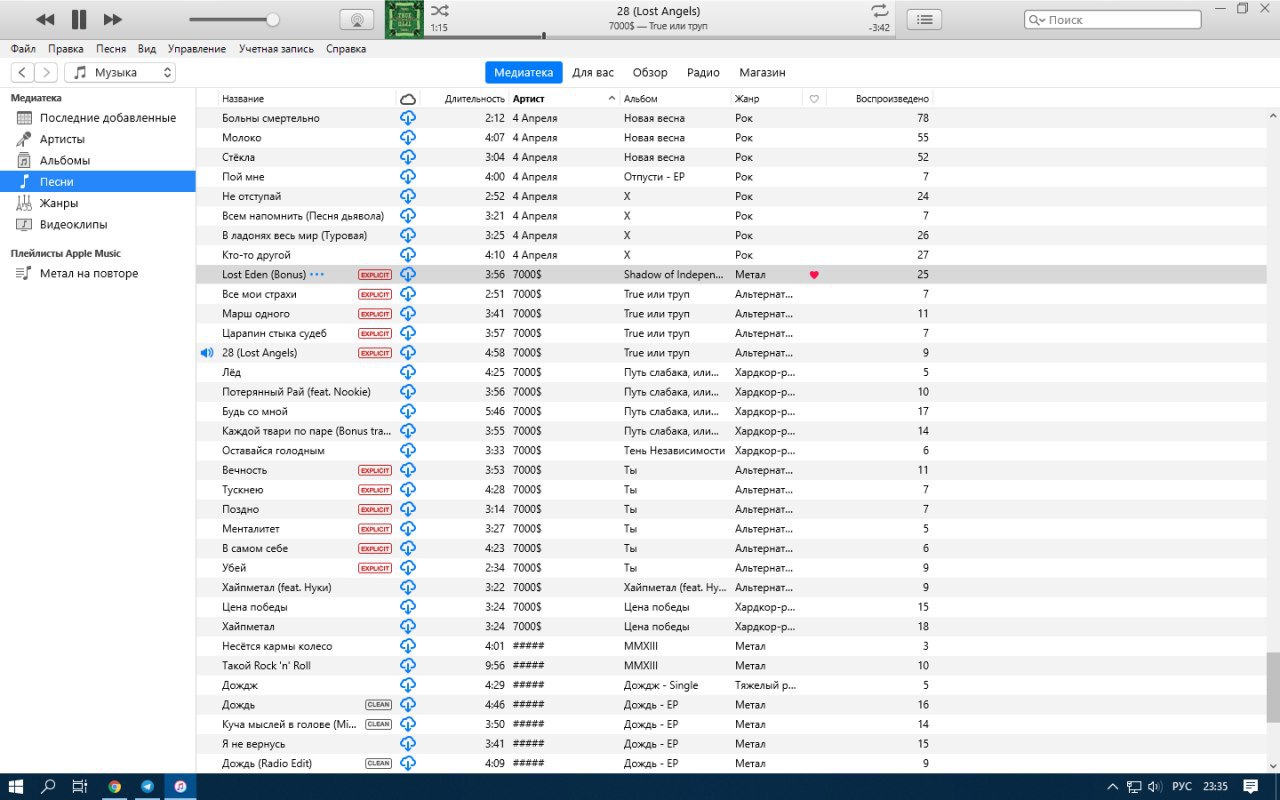This screenshot has height=800, width=1280.
Task: Sort by the heart column header
Action: [814, 98]
